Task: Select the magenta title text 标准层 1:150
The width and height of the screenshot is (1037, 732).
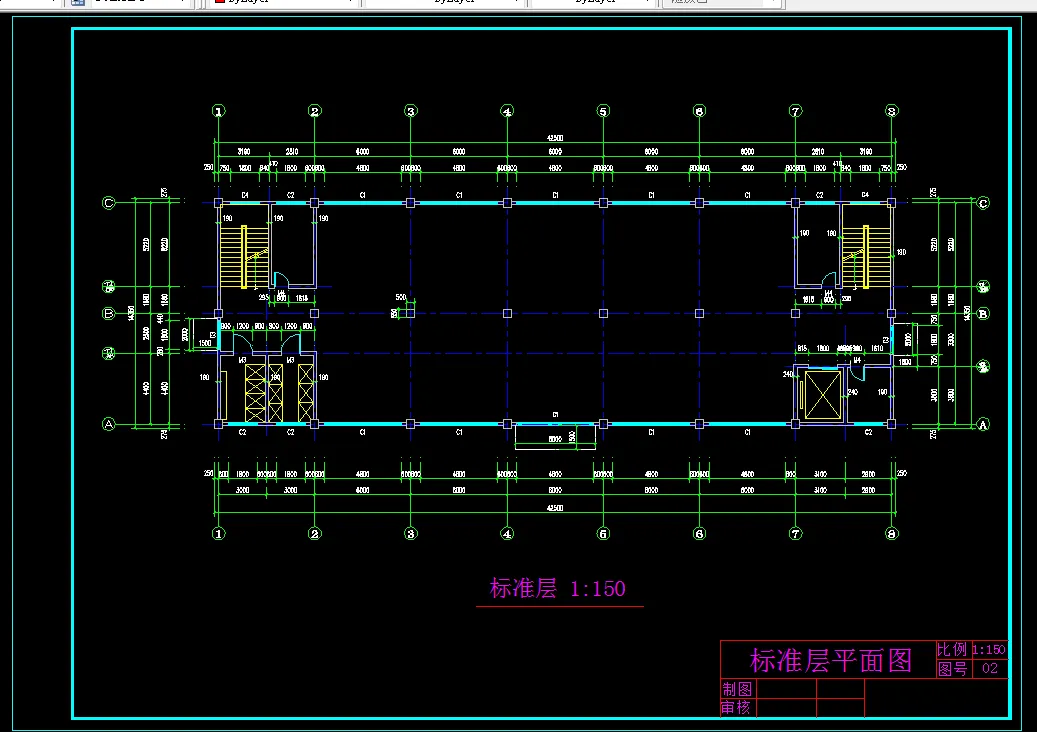Action: 558,589
